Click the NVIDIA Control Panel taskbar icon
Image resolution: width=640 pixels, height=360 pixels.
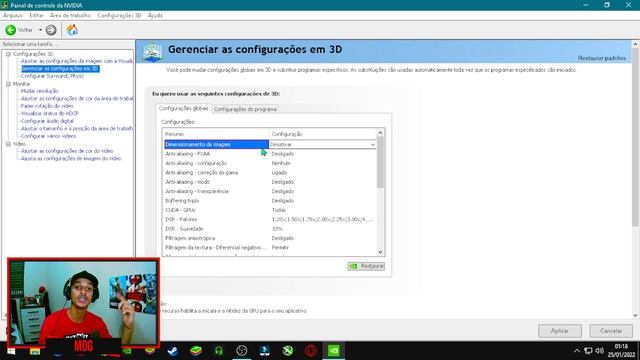[333, 351]
